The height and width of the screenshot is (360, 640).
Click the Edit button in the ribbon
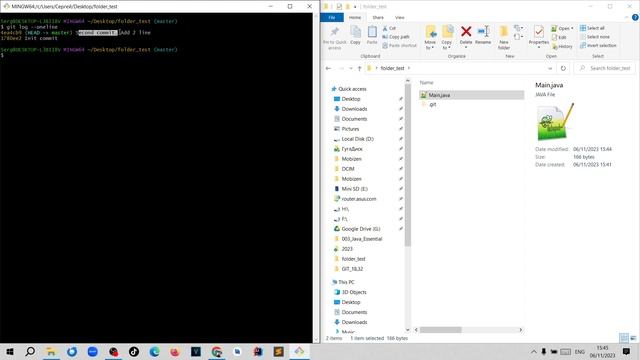click(559, 37)
